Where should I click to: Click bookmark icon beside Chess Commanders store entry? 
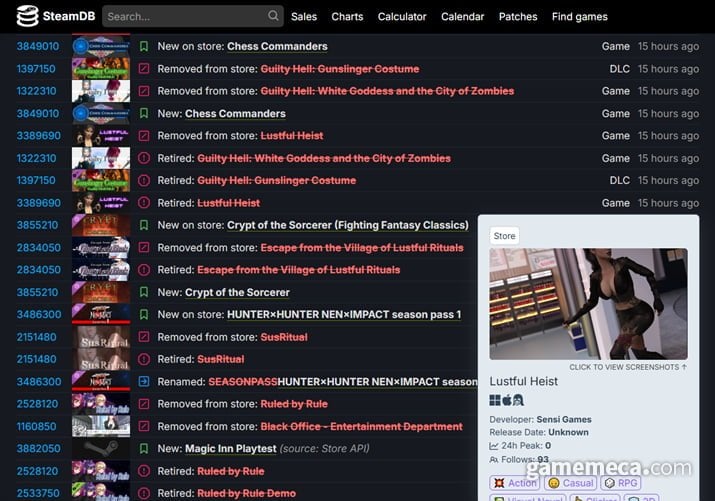click(144, 46)
